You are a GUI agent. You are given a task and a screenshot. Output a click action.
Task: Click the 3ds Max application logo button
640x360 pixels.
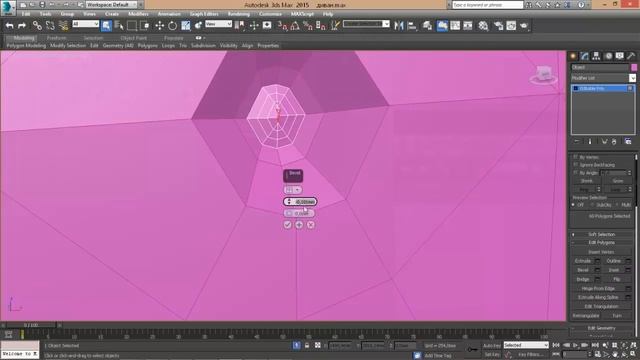click(8, 7)
